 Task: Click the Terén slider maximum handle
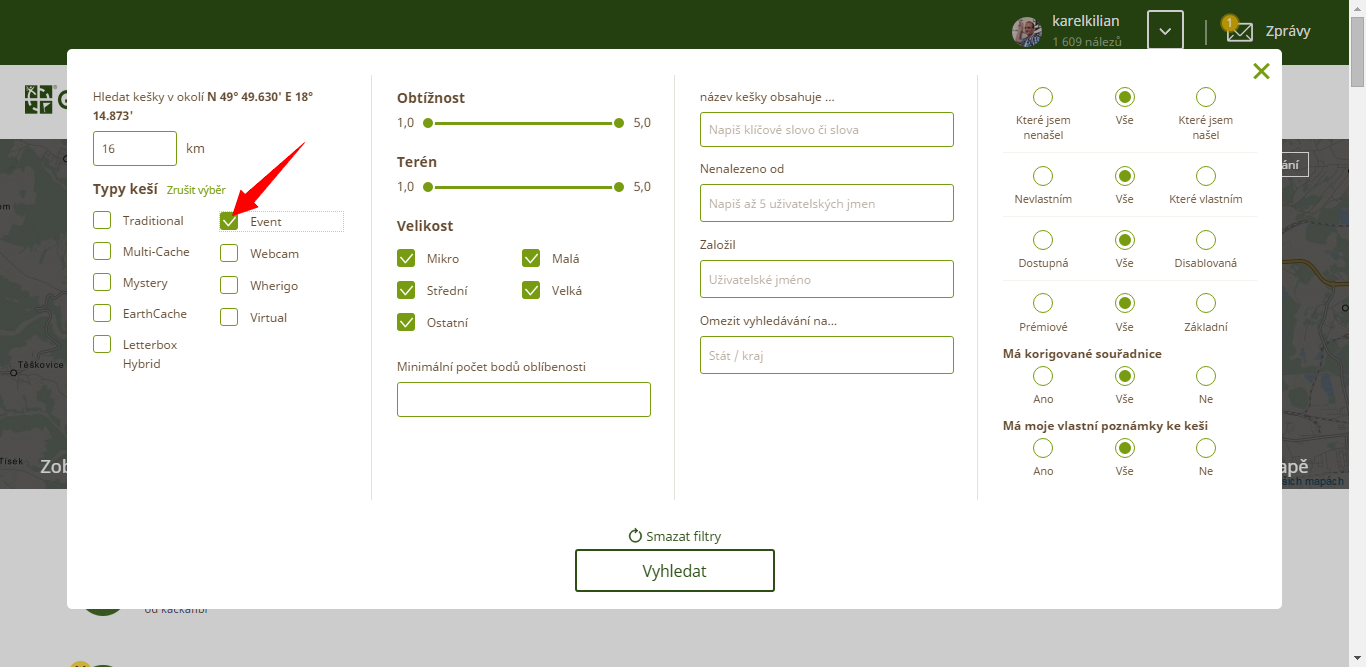click(x=619, y=187)
